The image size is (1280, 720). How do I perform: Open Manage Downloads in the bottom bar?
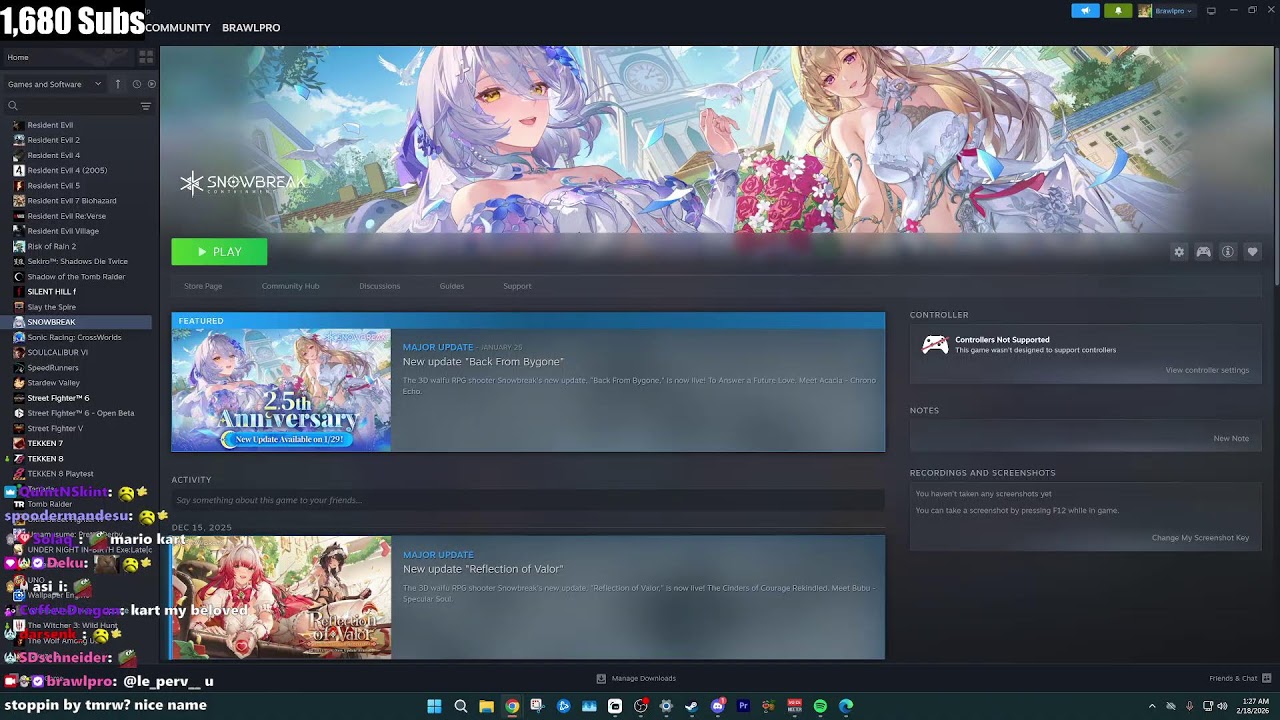636,678
